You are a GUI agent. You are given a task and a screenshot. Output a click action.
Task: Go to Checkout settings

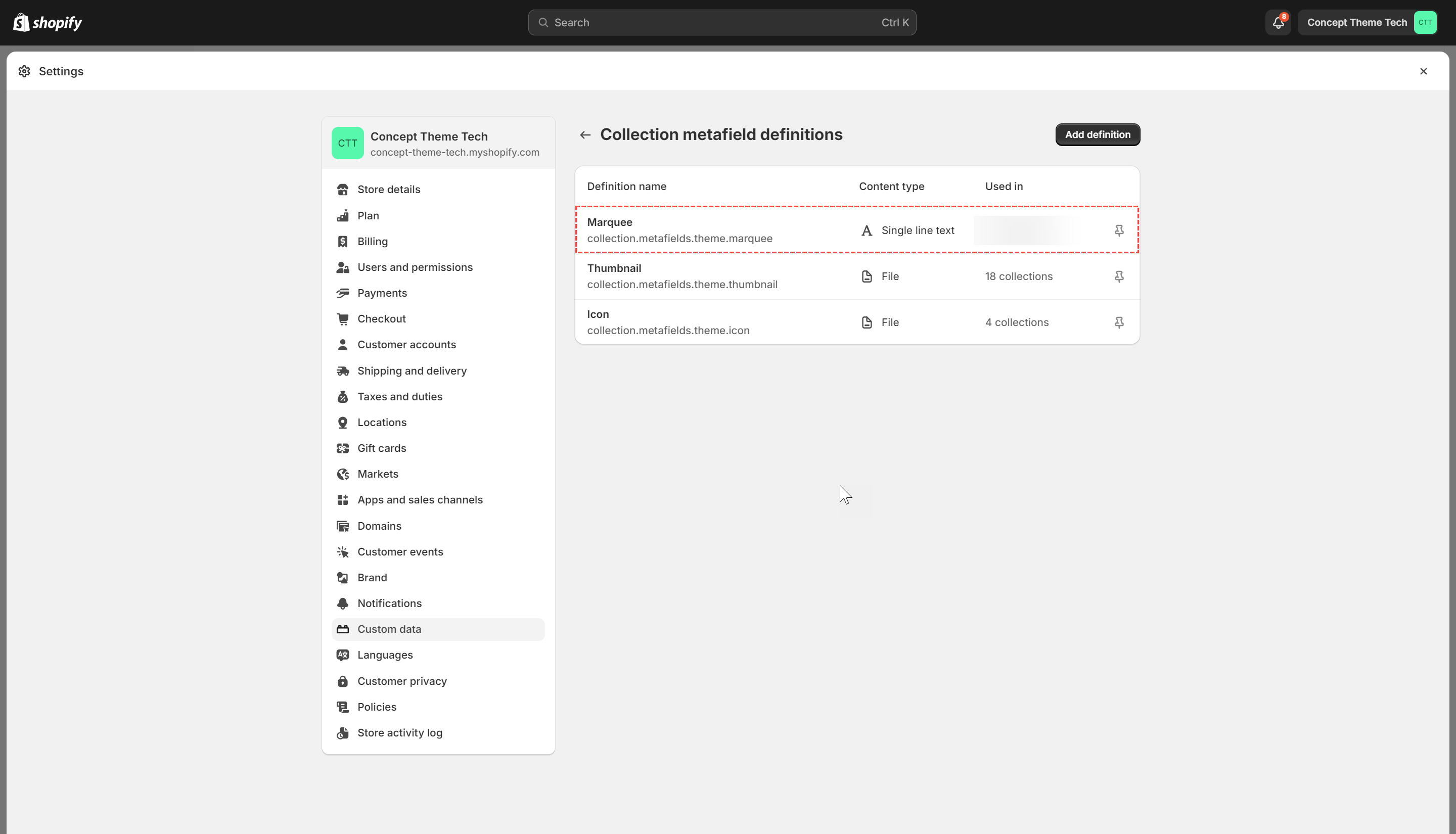pos(438,318)
